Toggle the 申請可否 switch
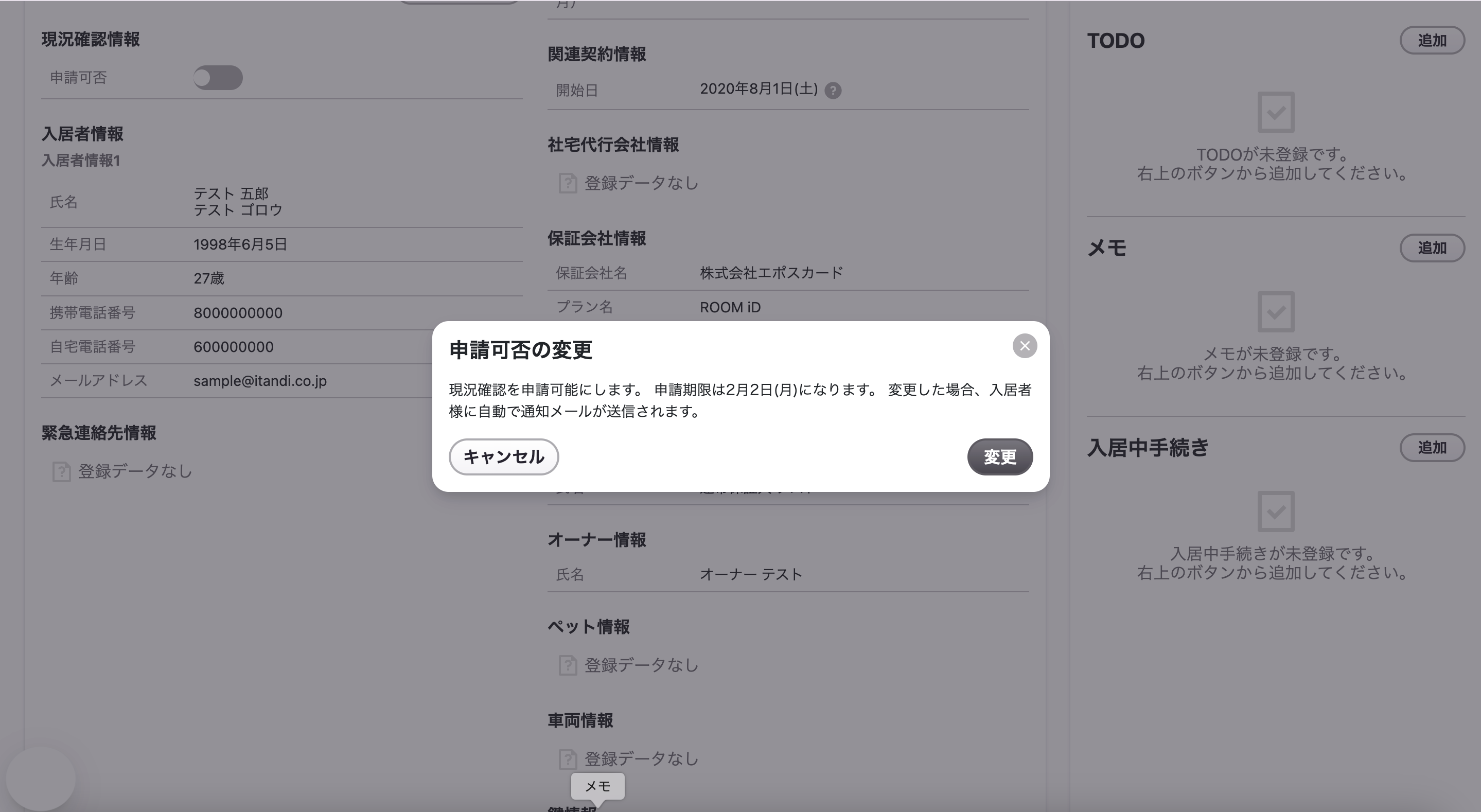1481x812 pixels. tap(218, 78)
